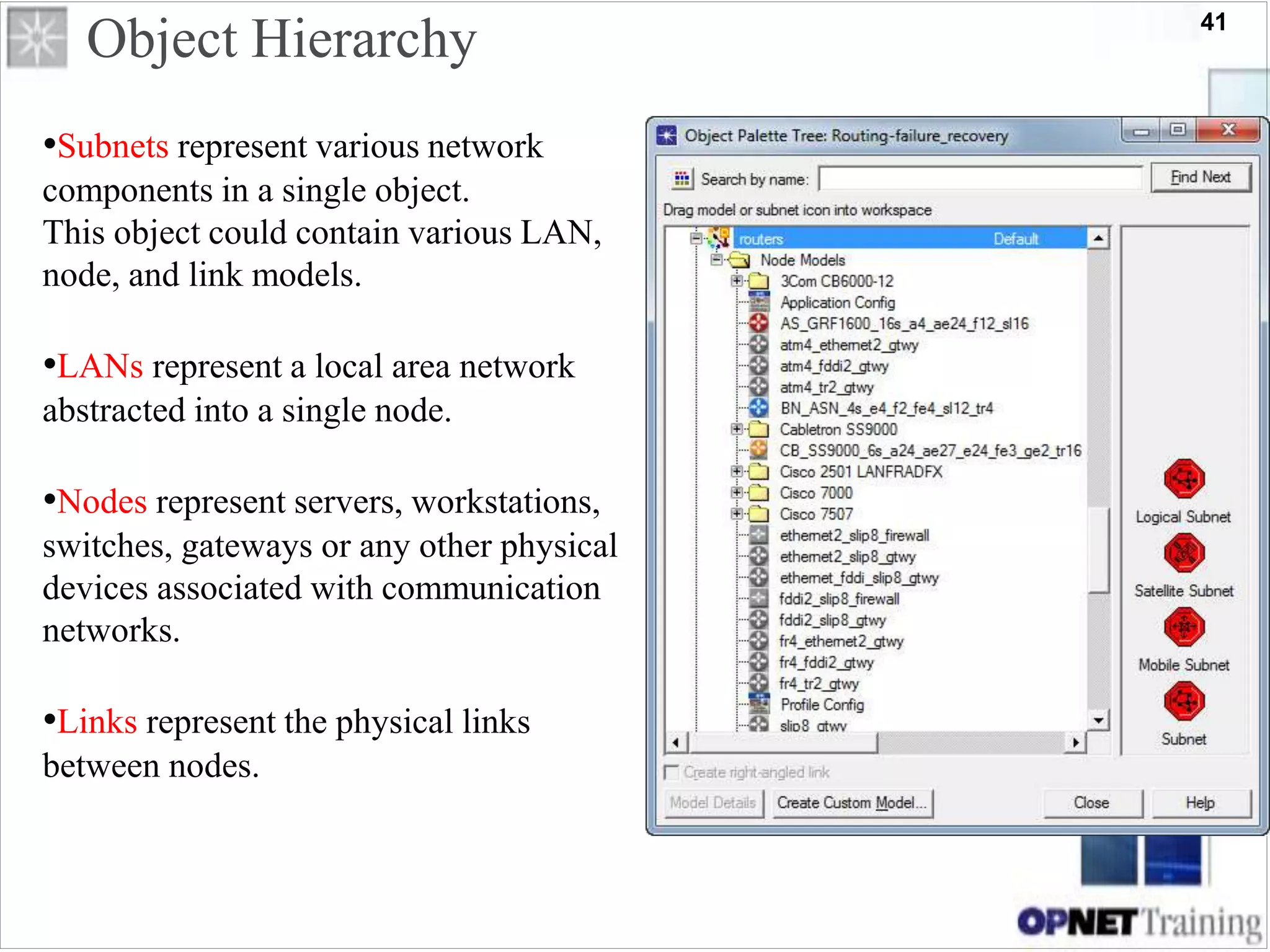Select the Mobile Subnet icon
The height and width of the screenshot is (952, 1270).
1184,627
